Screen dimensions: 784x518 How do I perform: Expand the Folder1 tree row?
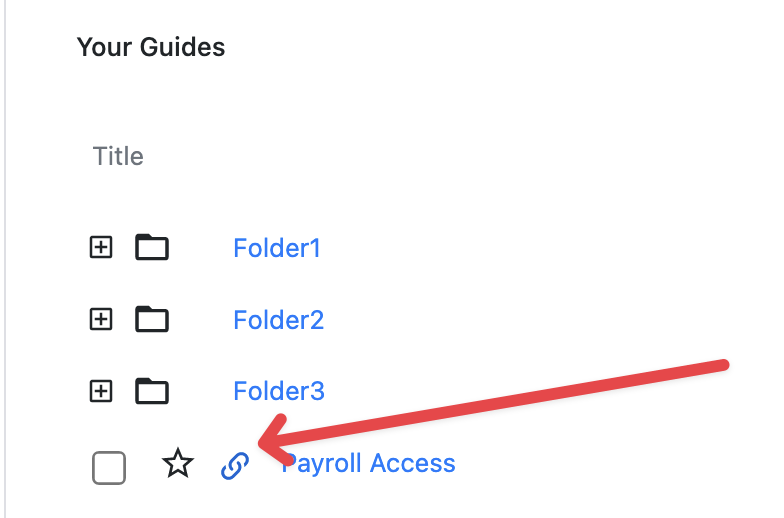click(101, 247)
